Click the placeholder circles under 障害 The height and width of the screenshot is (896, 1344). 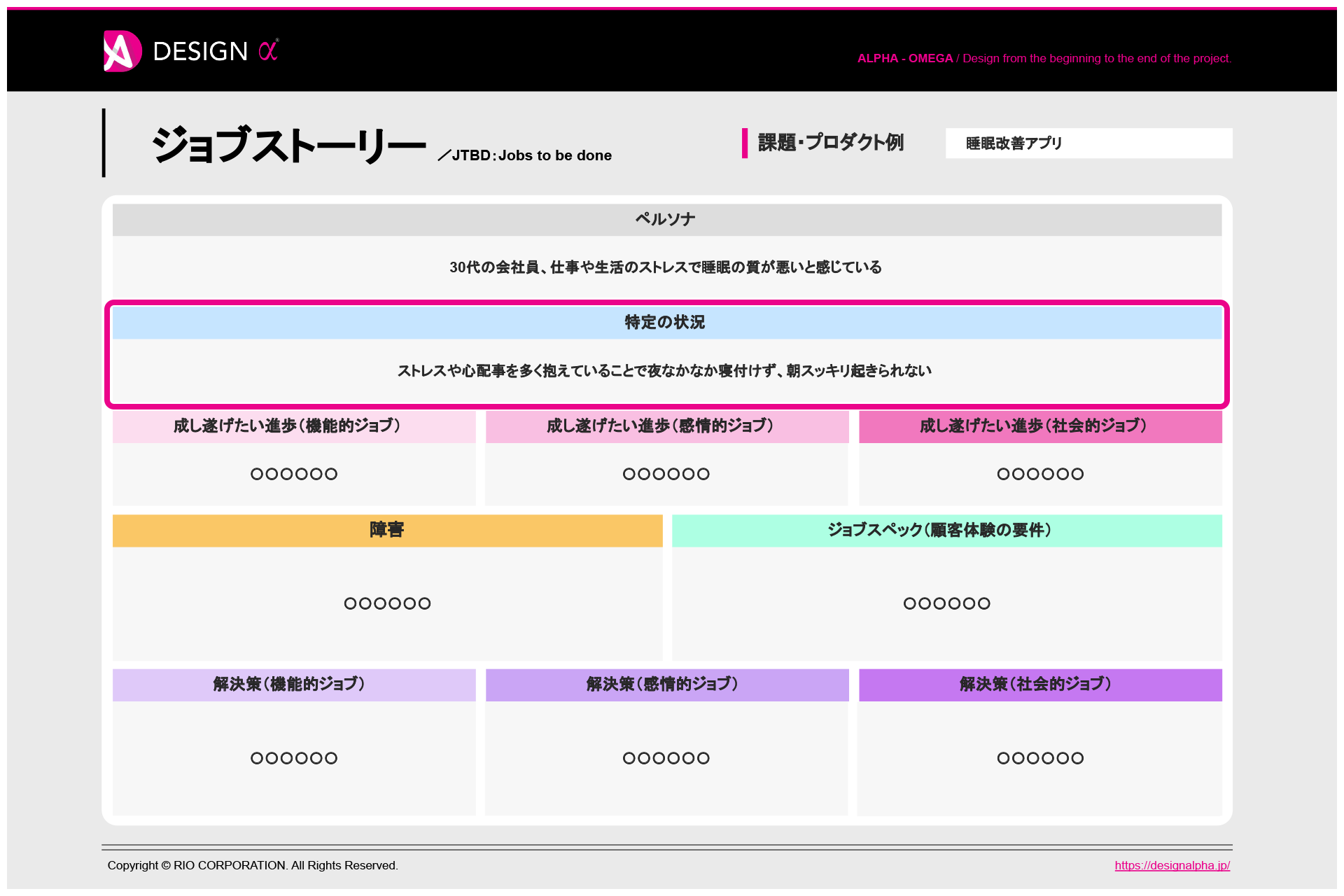point(387,603)
